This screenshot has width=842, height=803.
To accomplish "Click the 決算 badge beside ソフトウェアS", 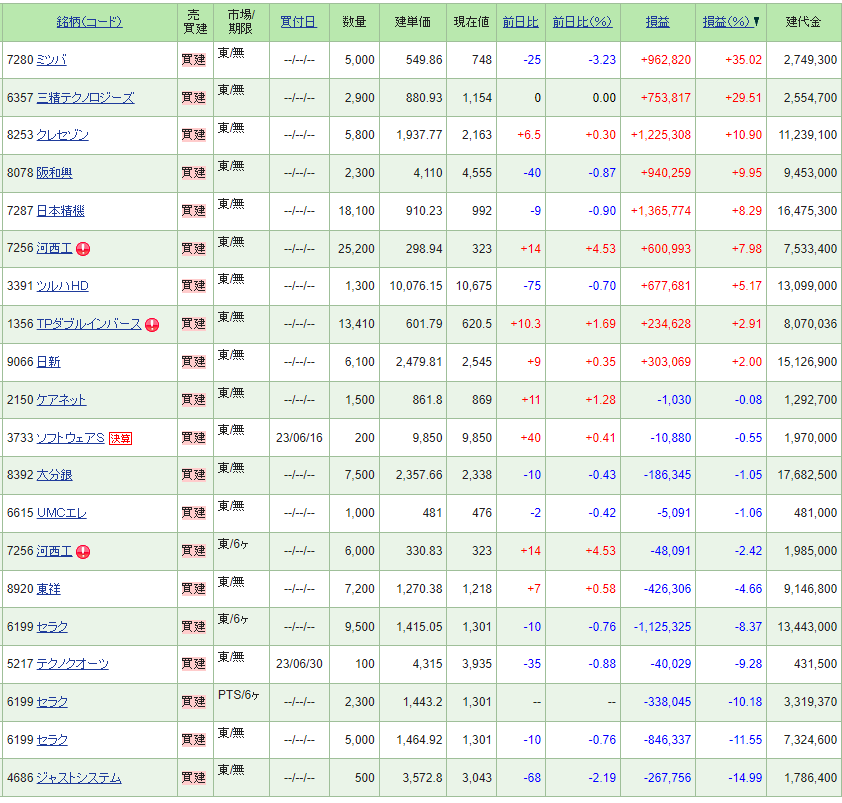I will [x=120, y=438].
